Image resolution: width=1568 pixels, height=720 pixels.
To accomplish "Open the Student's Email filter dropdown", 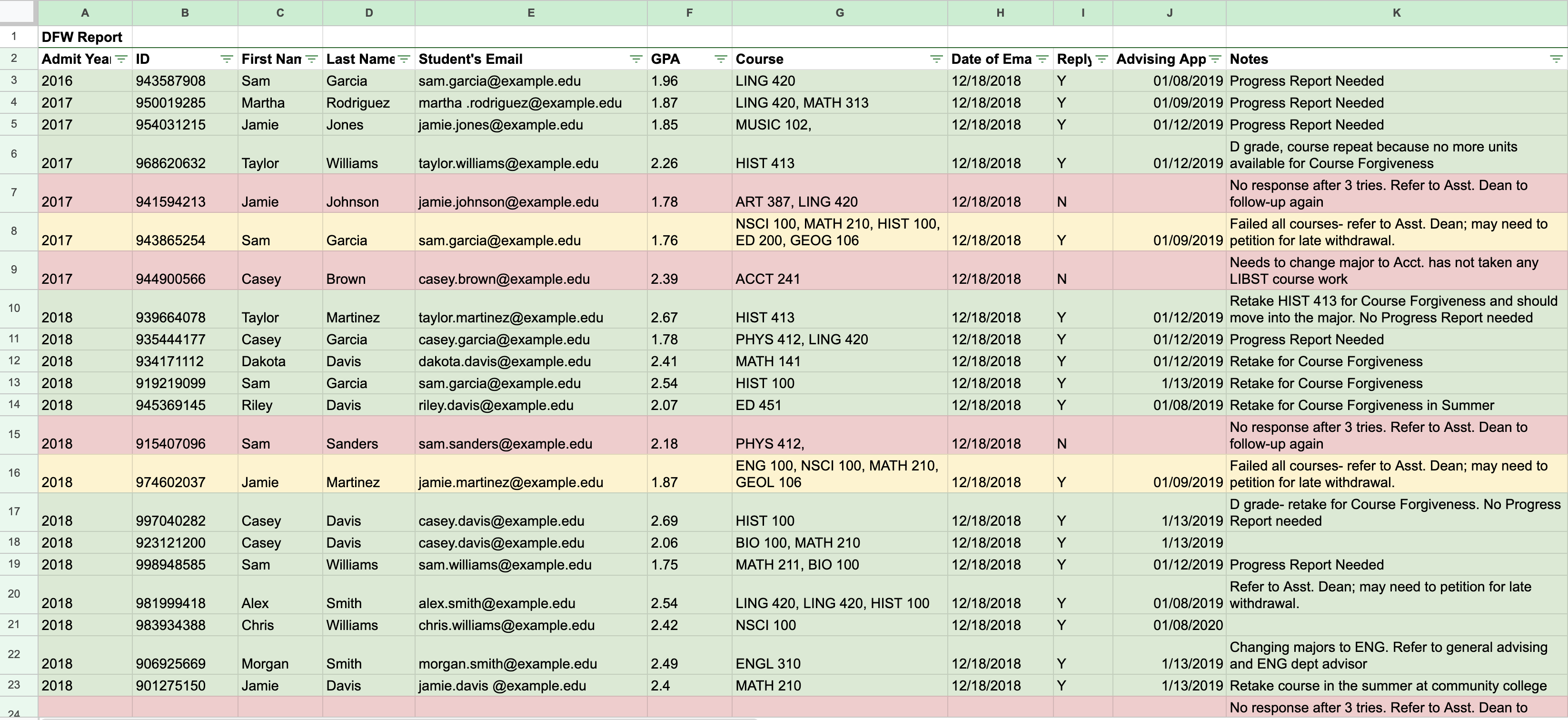I will [x=636, y=59].
